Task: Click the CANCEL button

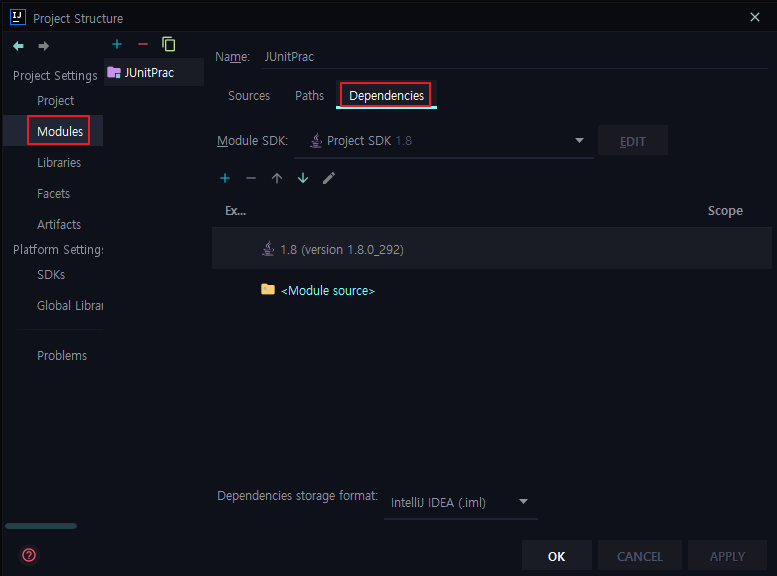Action: (x=640, y=556)
